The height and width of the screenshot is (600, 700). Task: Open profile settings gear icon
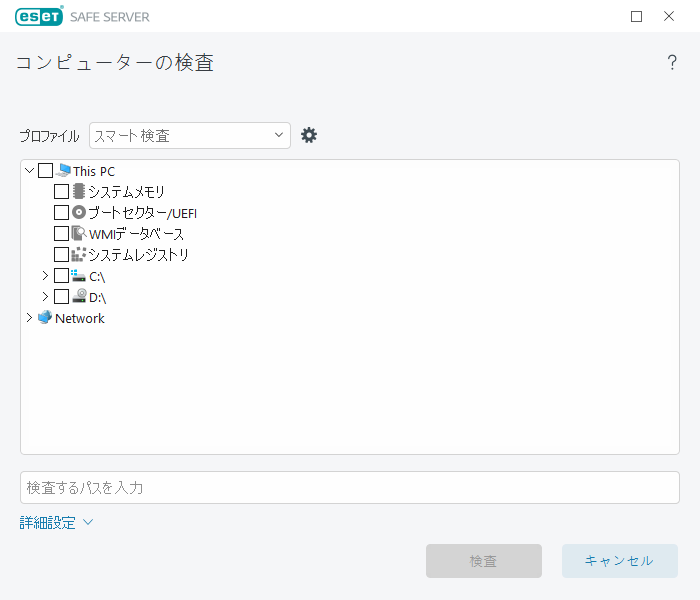coord(308,135)
